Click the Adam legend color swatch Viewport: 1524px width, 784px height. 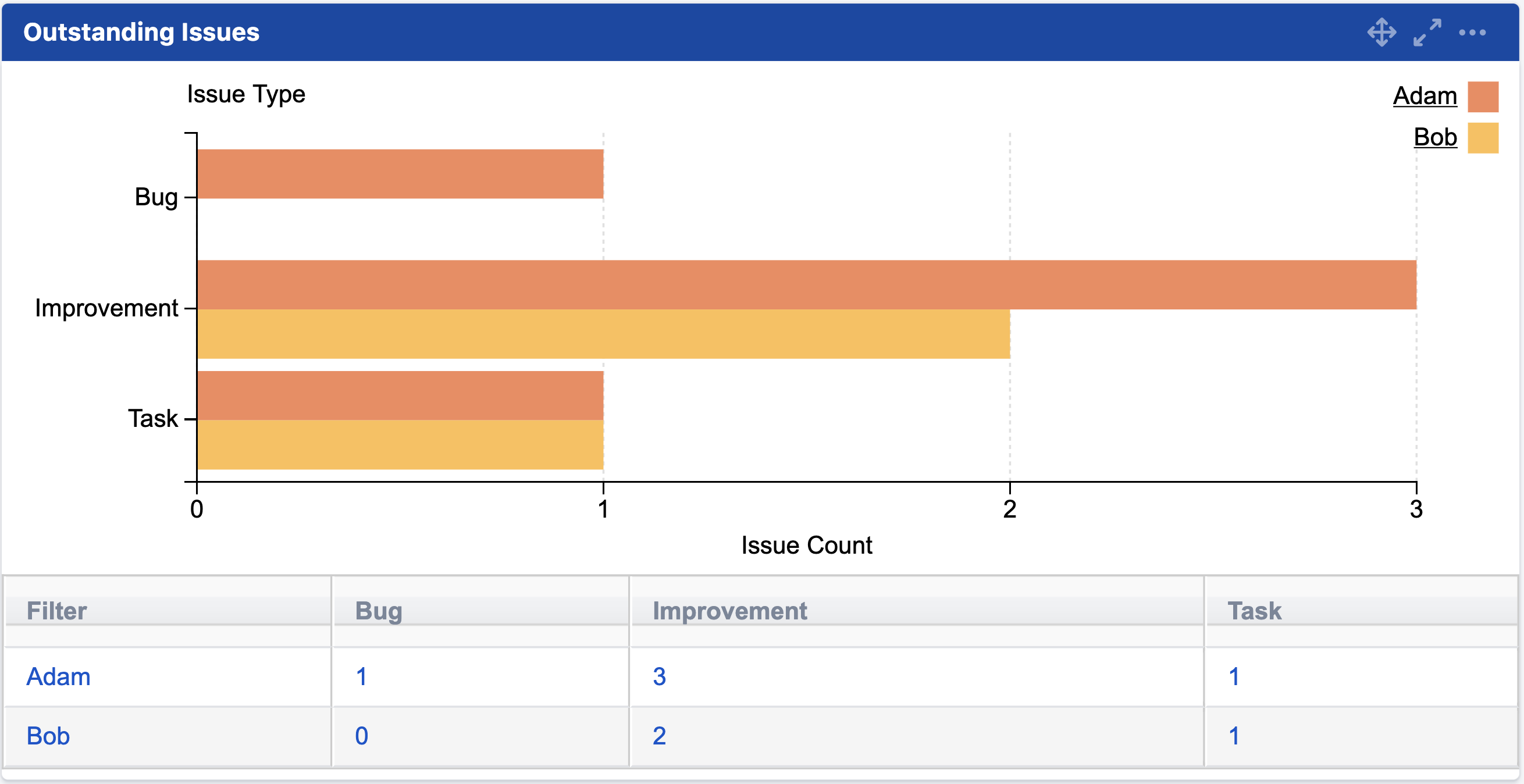click(1483, 97)
